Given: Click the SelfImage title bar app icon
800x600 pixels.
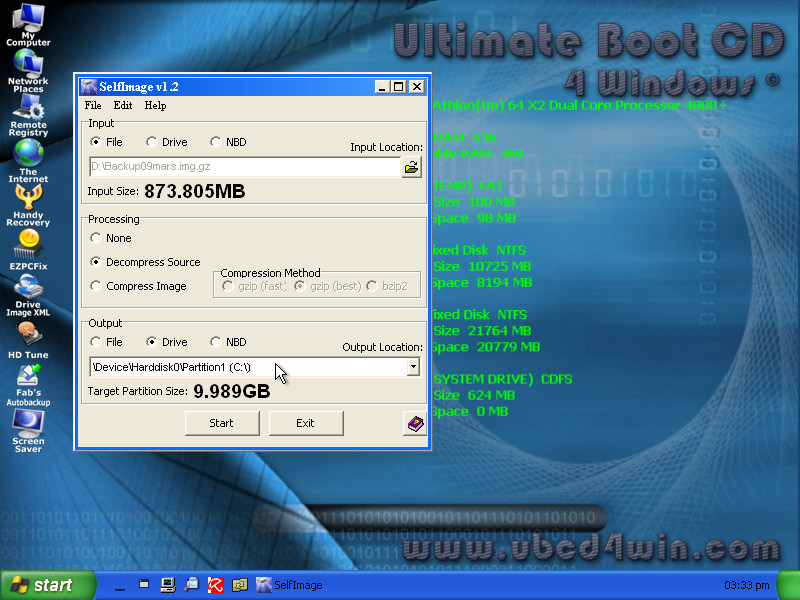Looking at the screenshot, I should click(x=88, y=87).
